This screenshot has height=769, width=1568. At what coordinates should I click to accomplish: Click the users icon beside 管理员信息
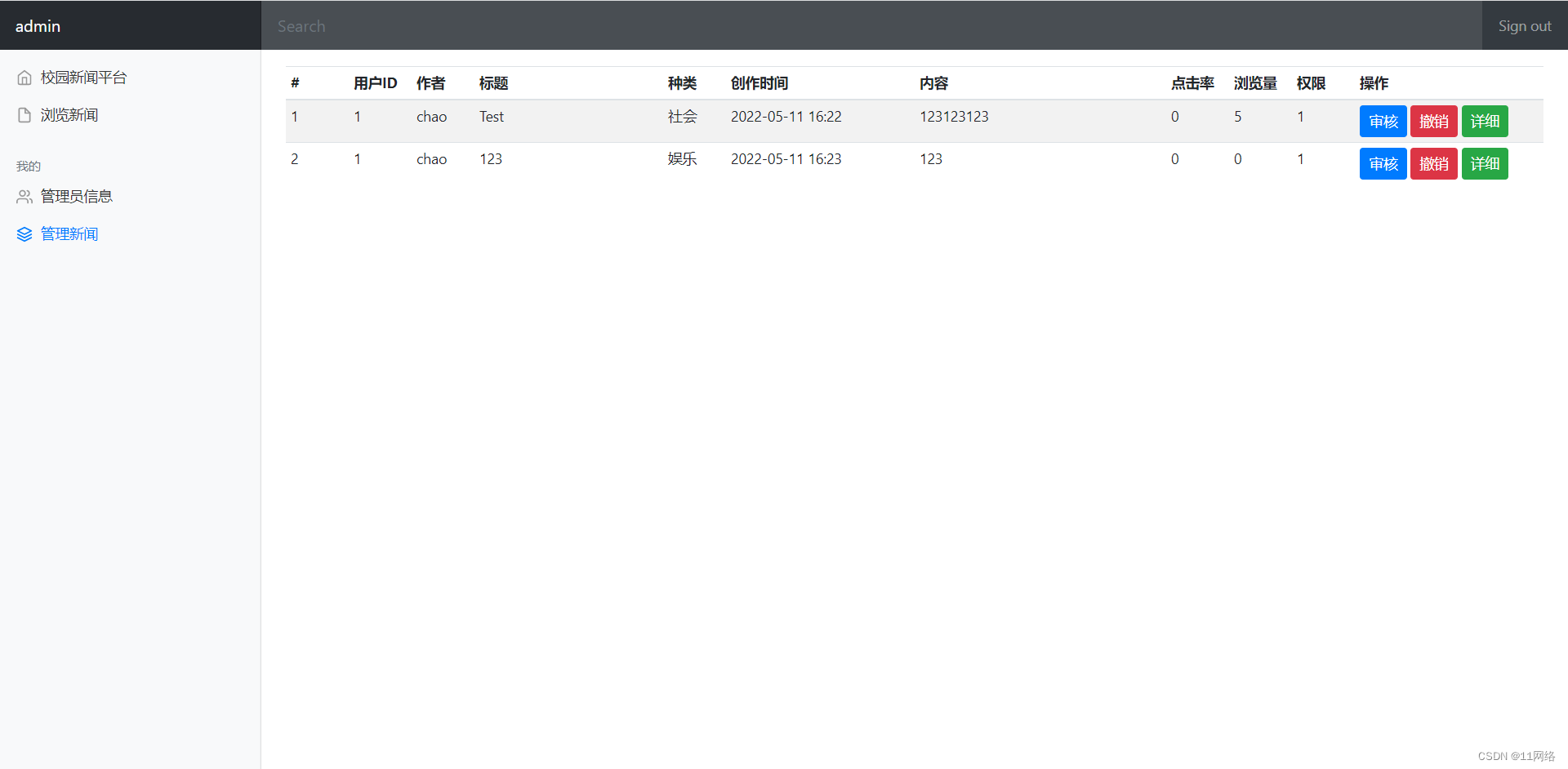(x=24, y=197)
